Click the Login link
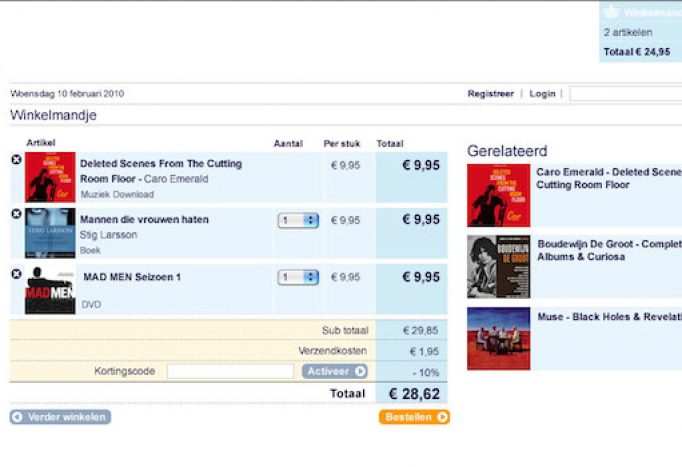682x467 pixels. (x=542, y=94)
